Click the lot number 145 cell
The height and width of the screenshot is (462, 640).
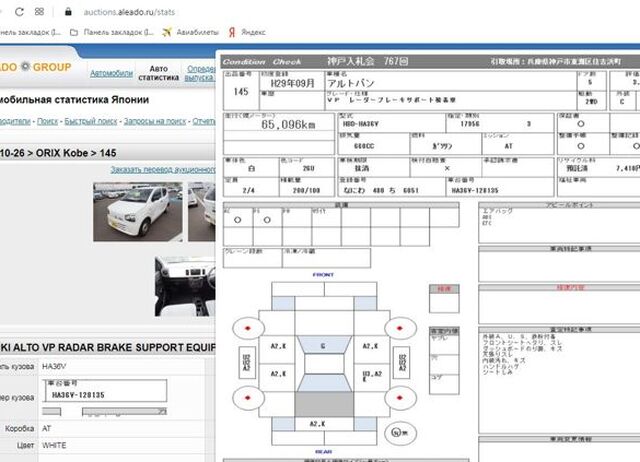(241, 91)
